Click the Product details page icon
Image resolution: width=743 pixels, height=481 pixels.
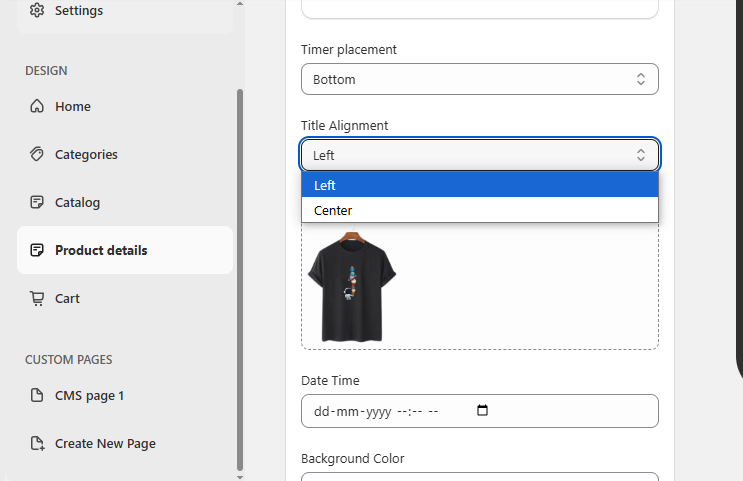(x=37, y=250)
